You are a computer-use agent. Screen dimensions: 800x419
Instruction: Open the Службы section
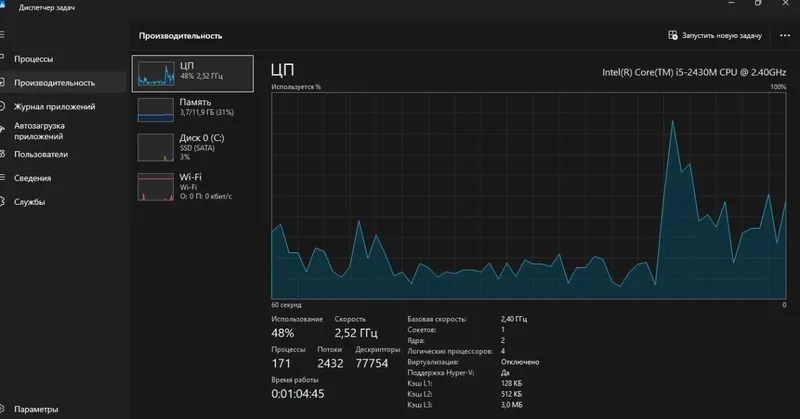(x=61, y=202)
